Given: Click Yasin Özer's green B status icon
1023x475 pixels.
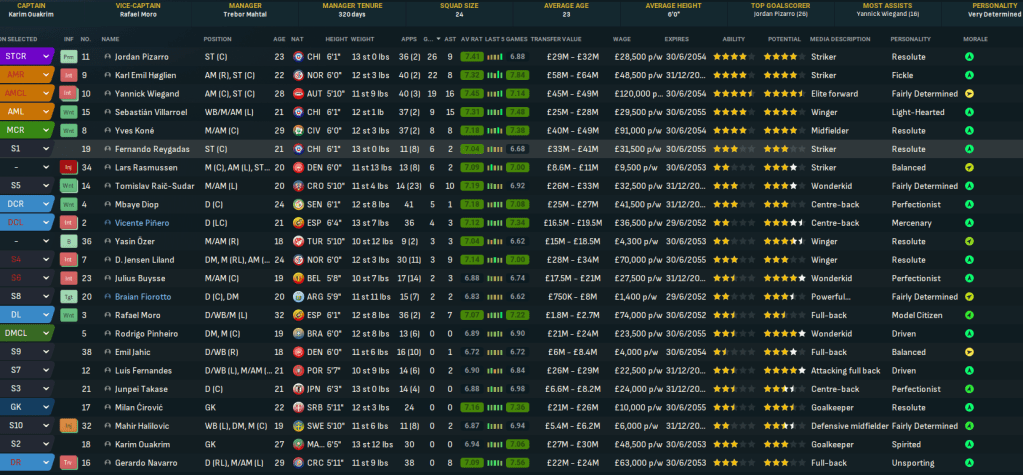Looking at the screenshot, I should (x=69, y=241).
